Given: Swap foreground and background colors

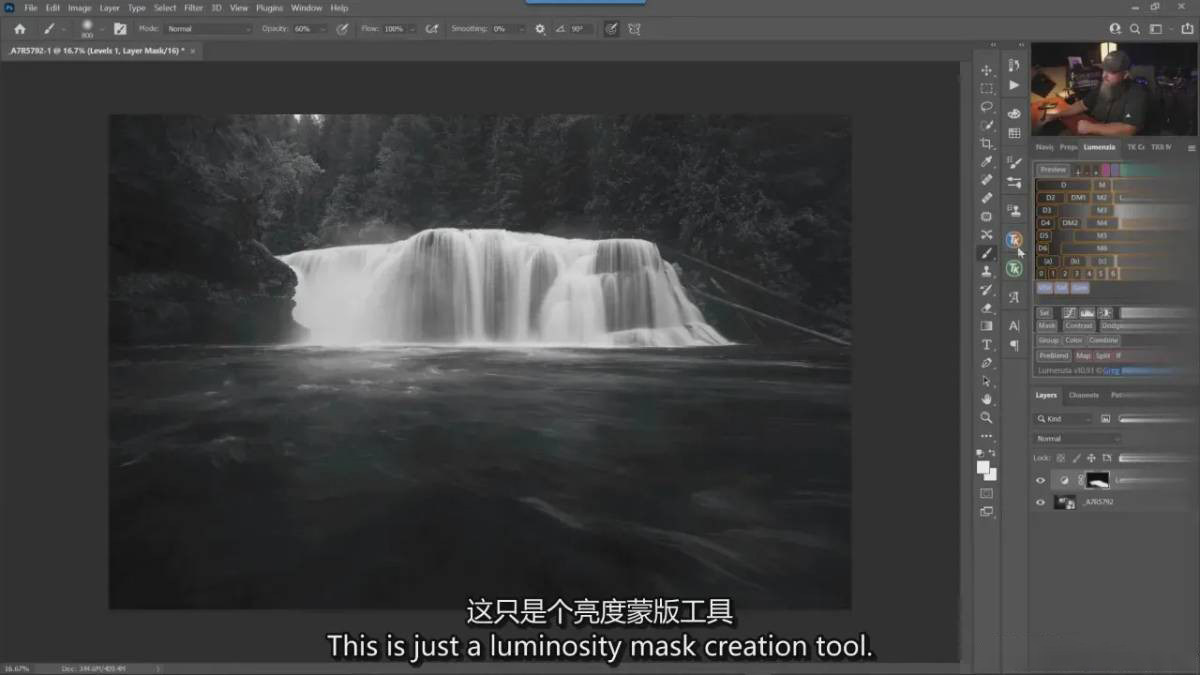Looking at the screenshot, I should tap(993, 453).
